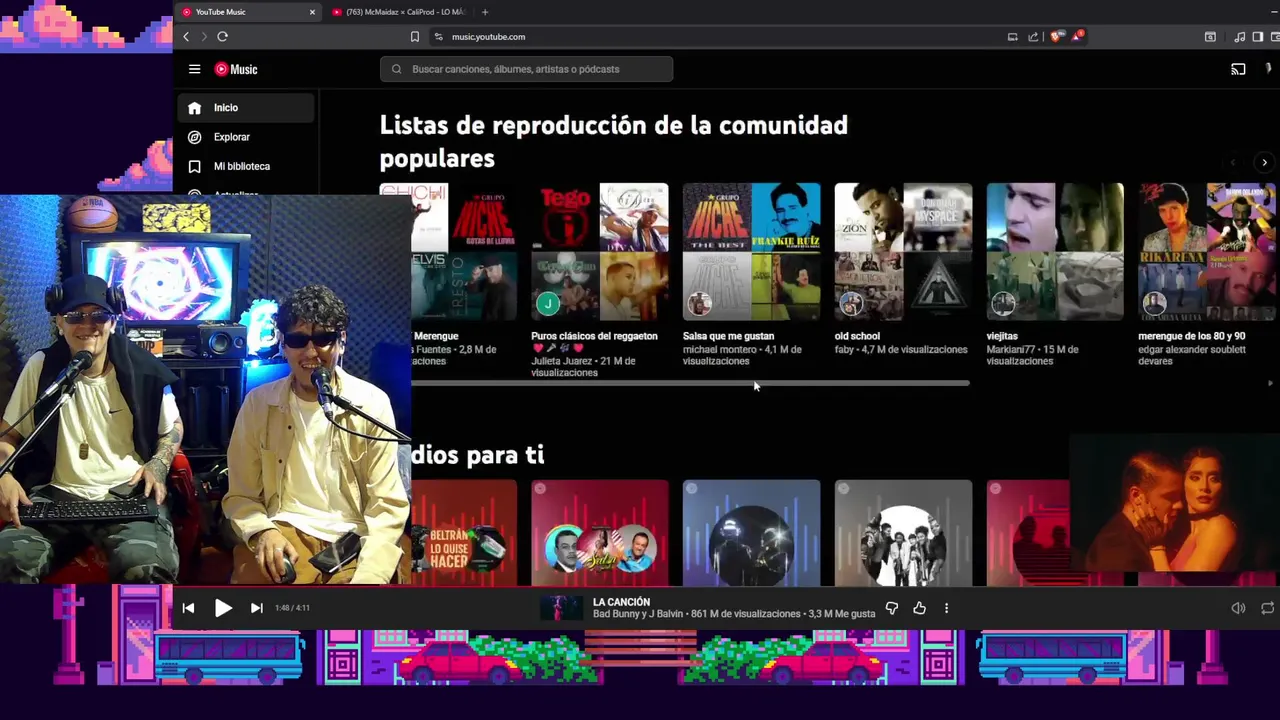The image size is (1280, 720).
Task: Close the YouTube Music tab
Action: coord(312,12)
